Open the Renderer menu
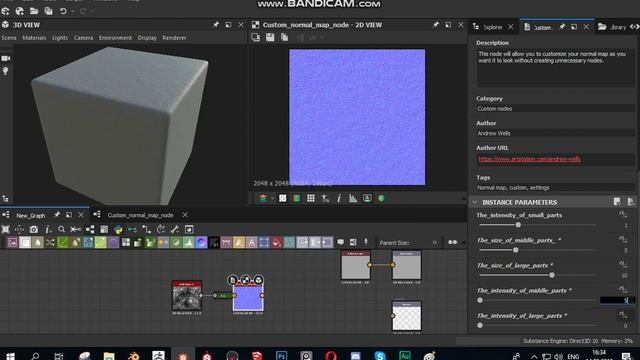 coord(174,38)
